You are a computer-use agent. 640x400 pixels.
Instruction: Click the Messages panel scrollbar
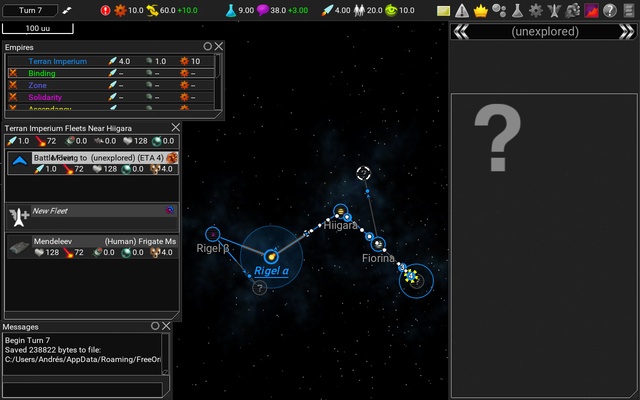point(165,353)
